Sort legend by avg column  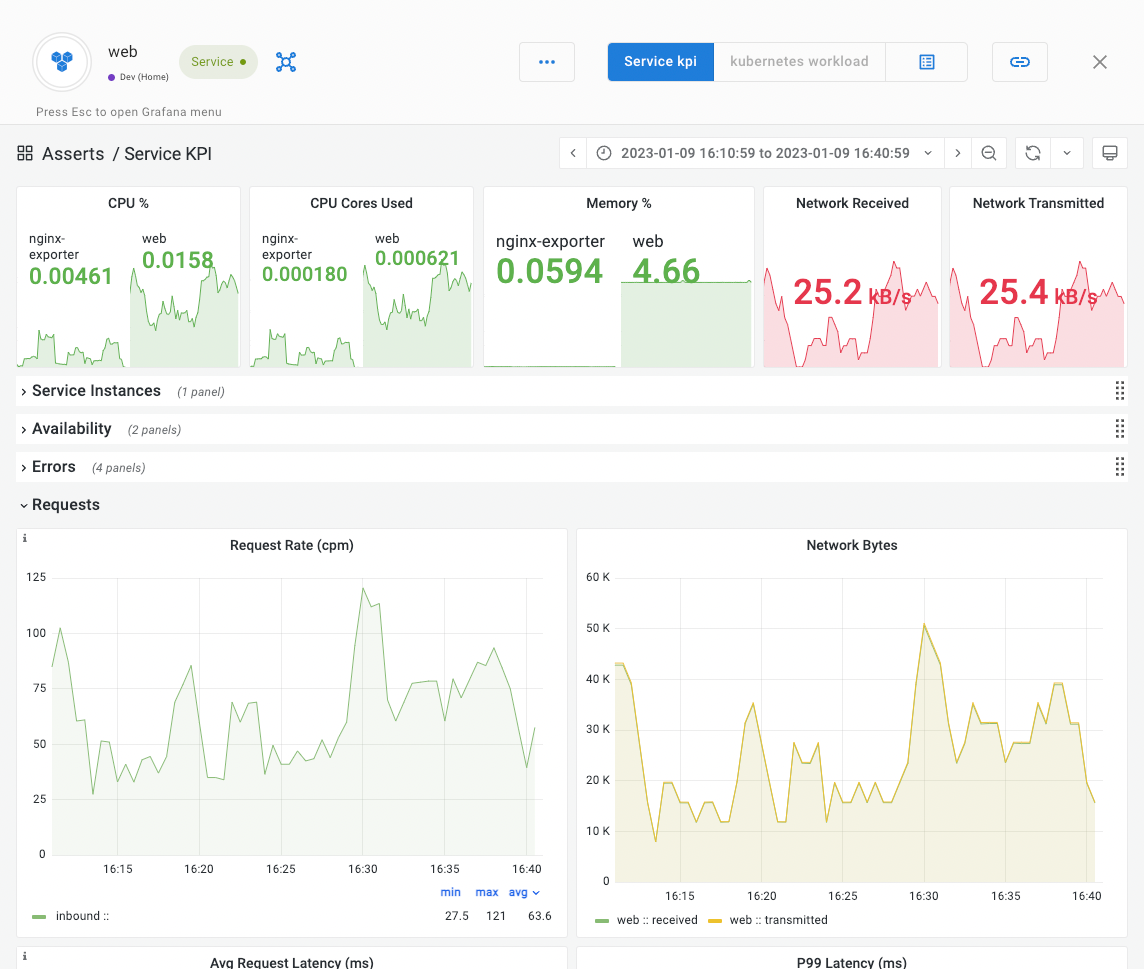pos(523,892)
